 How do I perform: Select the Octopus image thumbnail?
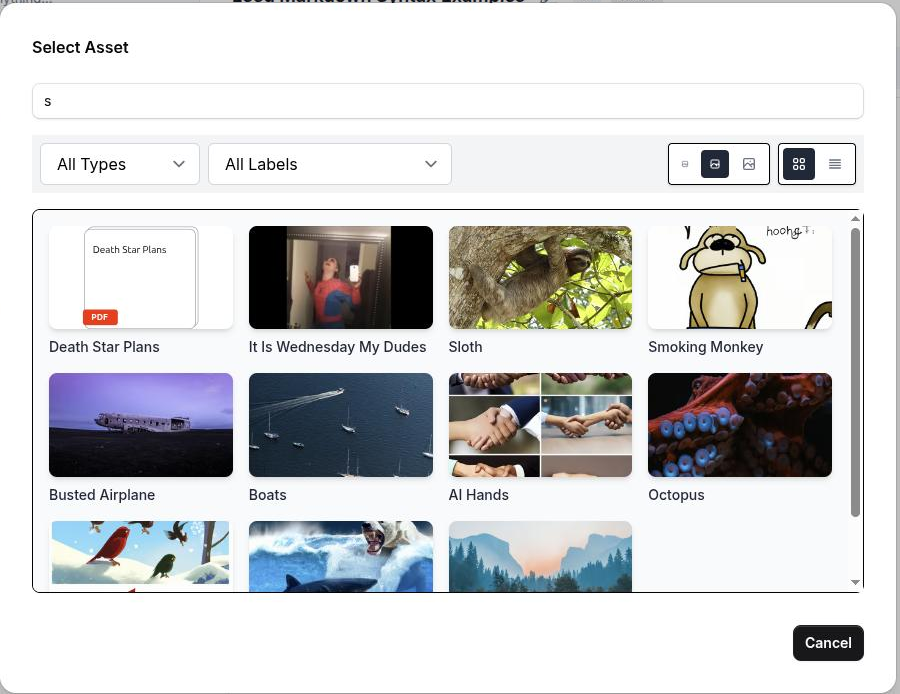click(740, 425)
